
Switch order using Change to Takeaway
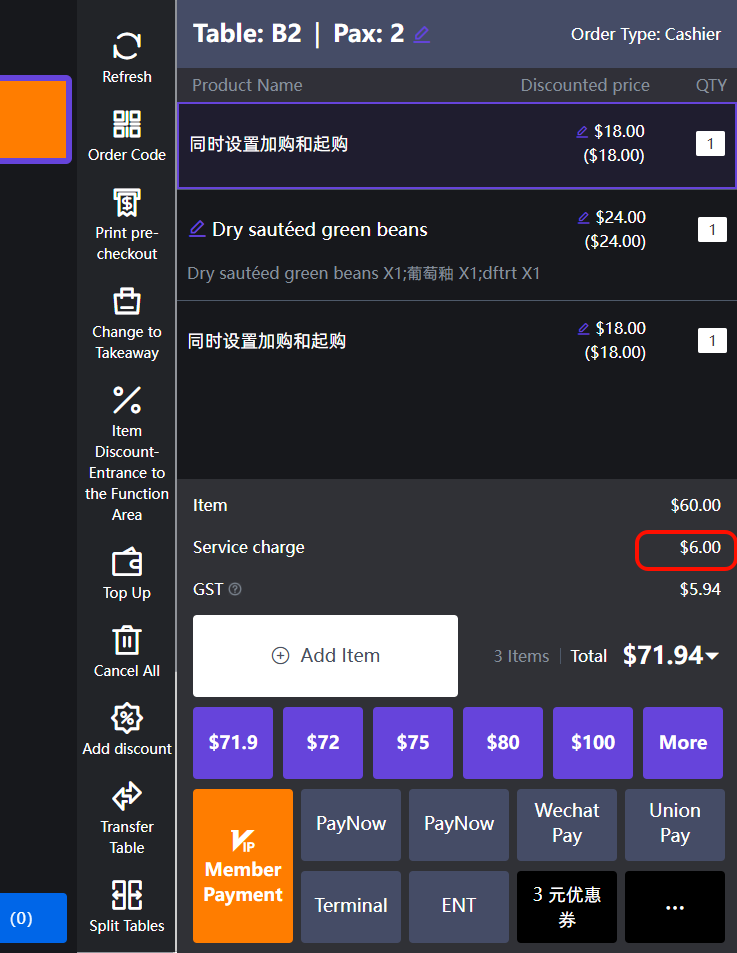point(127,301)
